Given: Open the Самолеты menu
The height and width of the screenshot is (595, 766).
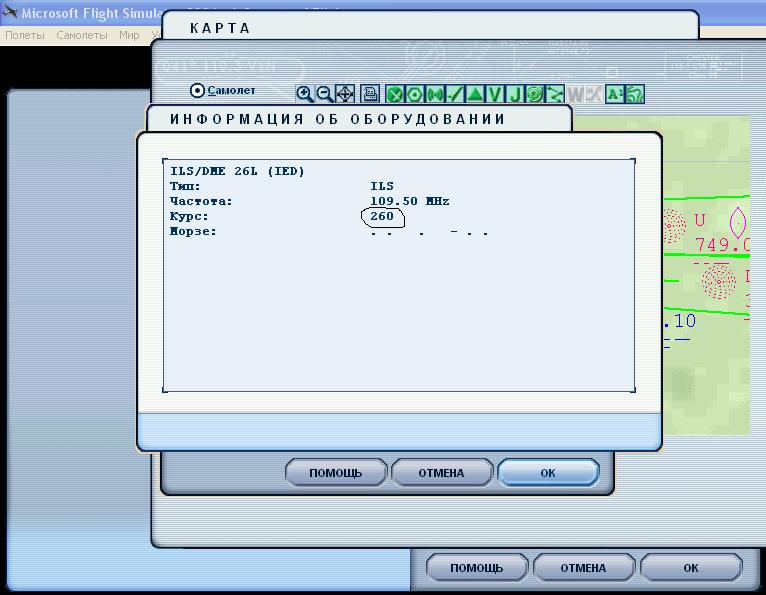Looking at the screenshot, I should [81, 35].
